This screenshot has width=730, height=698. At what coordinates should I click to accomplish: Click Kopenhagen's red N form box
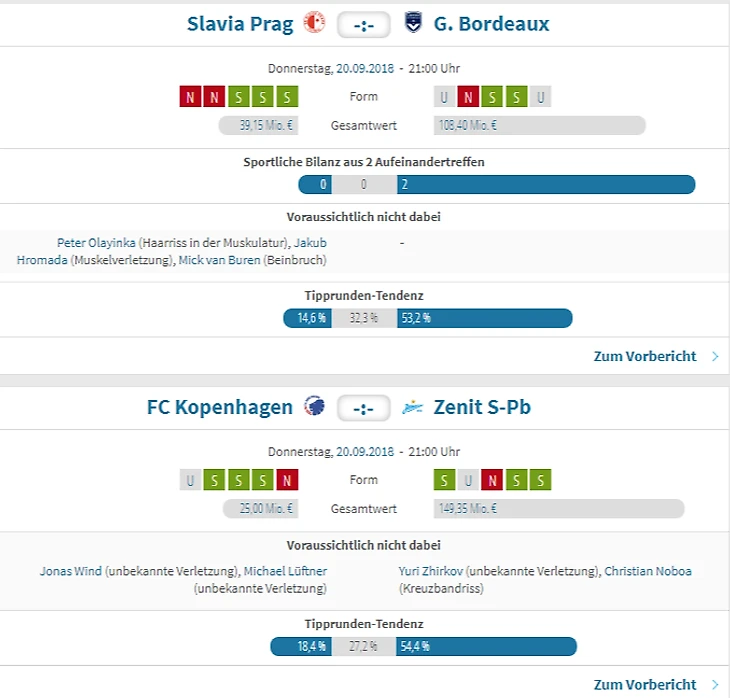coord(288,480)
